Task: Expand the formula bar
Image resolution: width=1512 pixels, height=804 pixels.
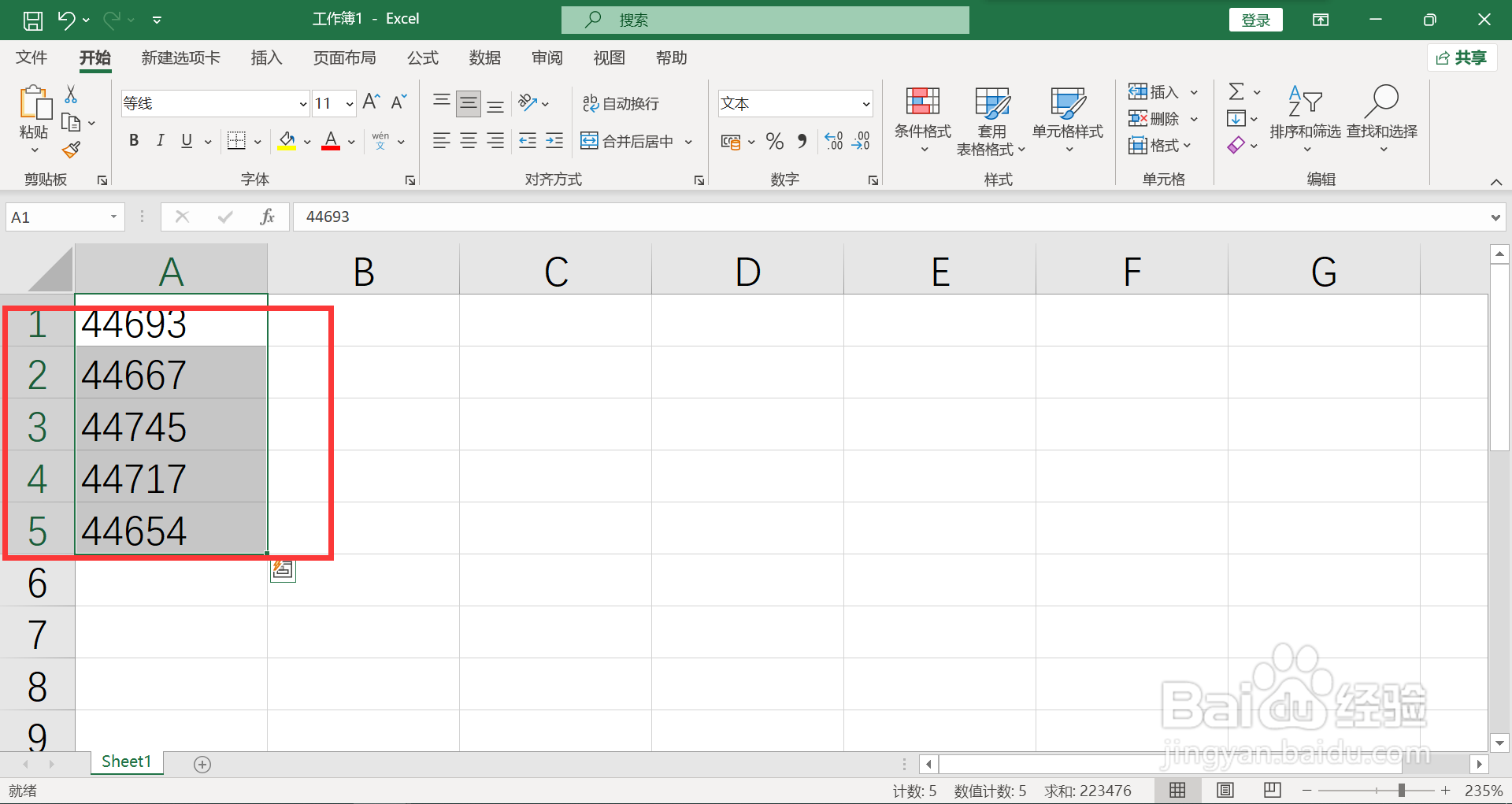Action: (x=1495, y=217)
